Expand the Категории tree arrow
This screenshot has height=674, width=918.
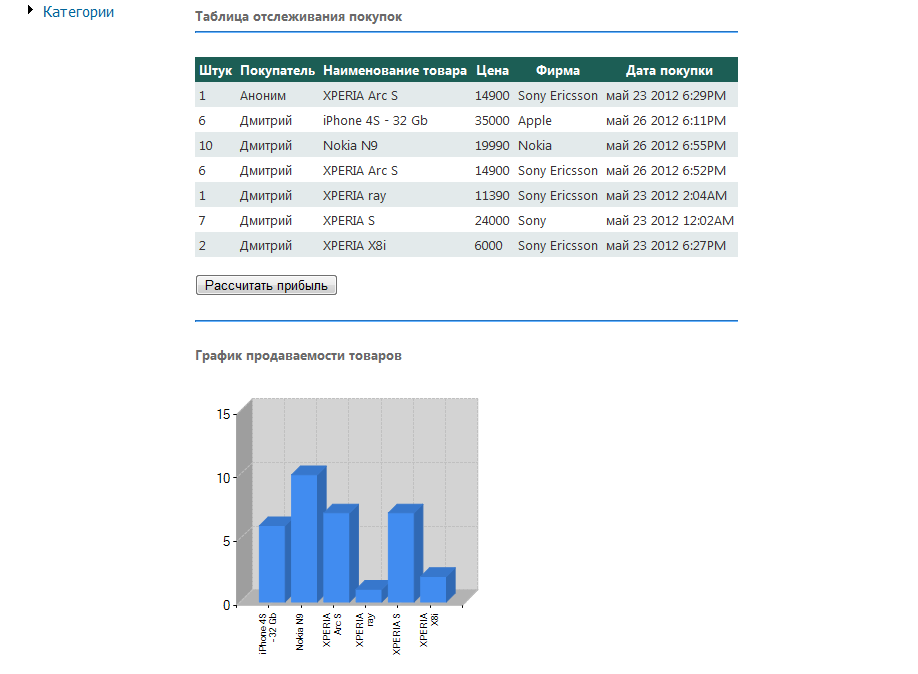(x=30, y=10)
